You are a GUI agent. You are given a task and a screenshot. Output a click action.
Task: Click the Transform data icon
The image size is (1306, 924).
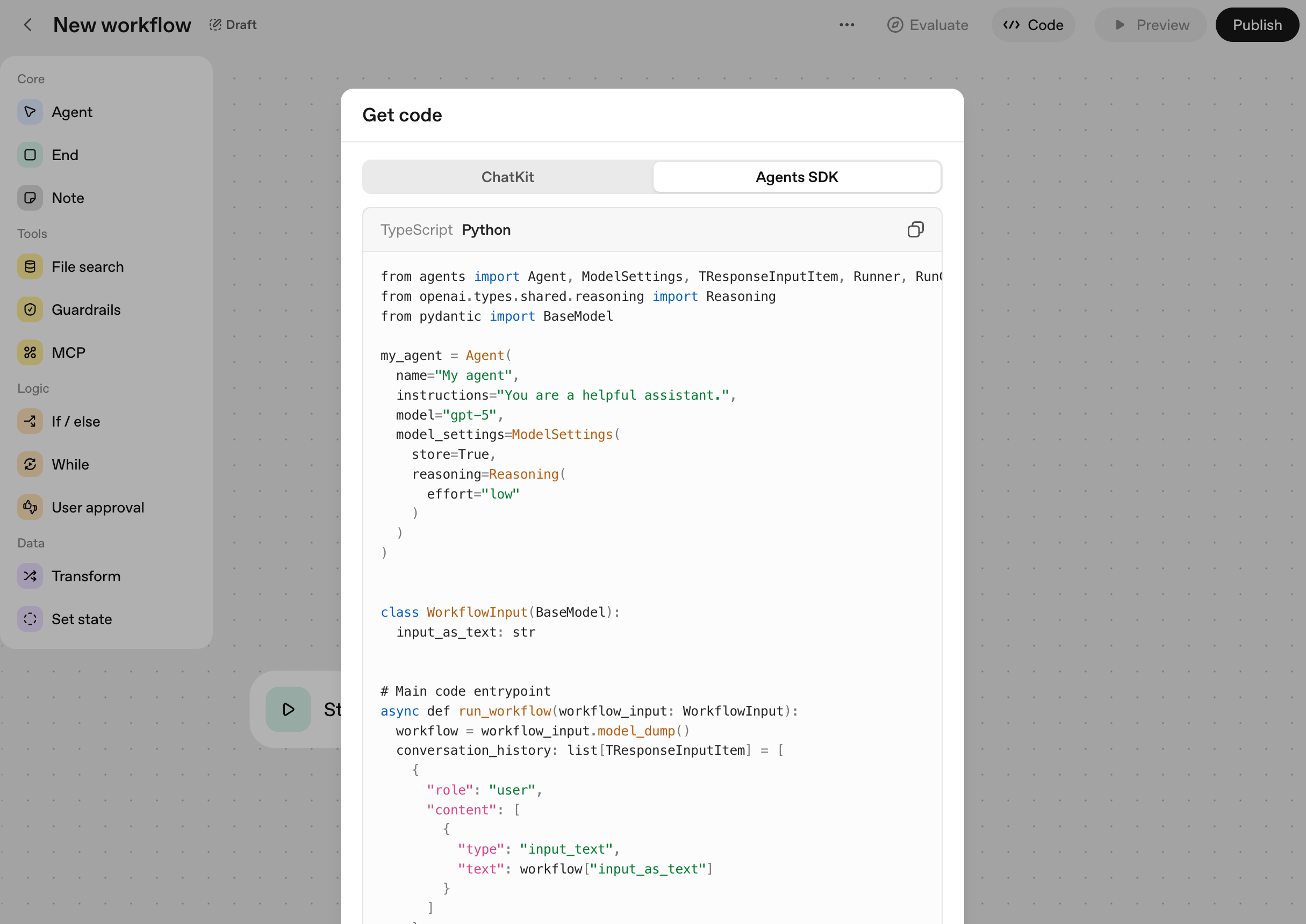click(x=30, y=576)
